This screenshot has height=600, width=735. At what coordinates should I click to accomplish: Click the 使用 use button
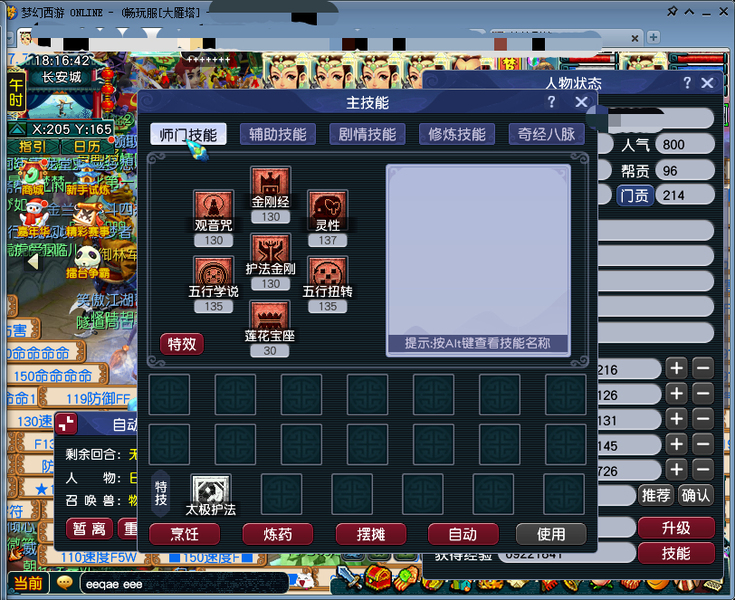[x=551, y=534]
